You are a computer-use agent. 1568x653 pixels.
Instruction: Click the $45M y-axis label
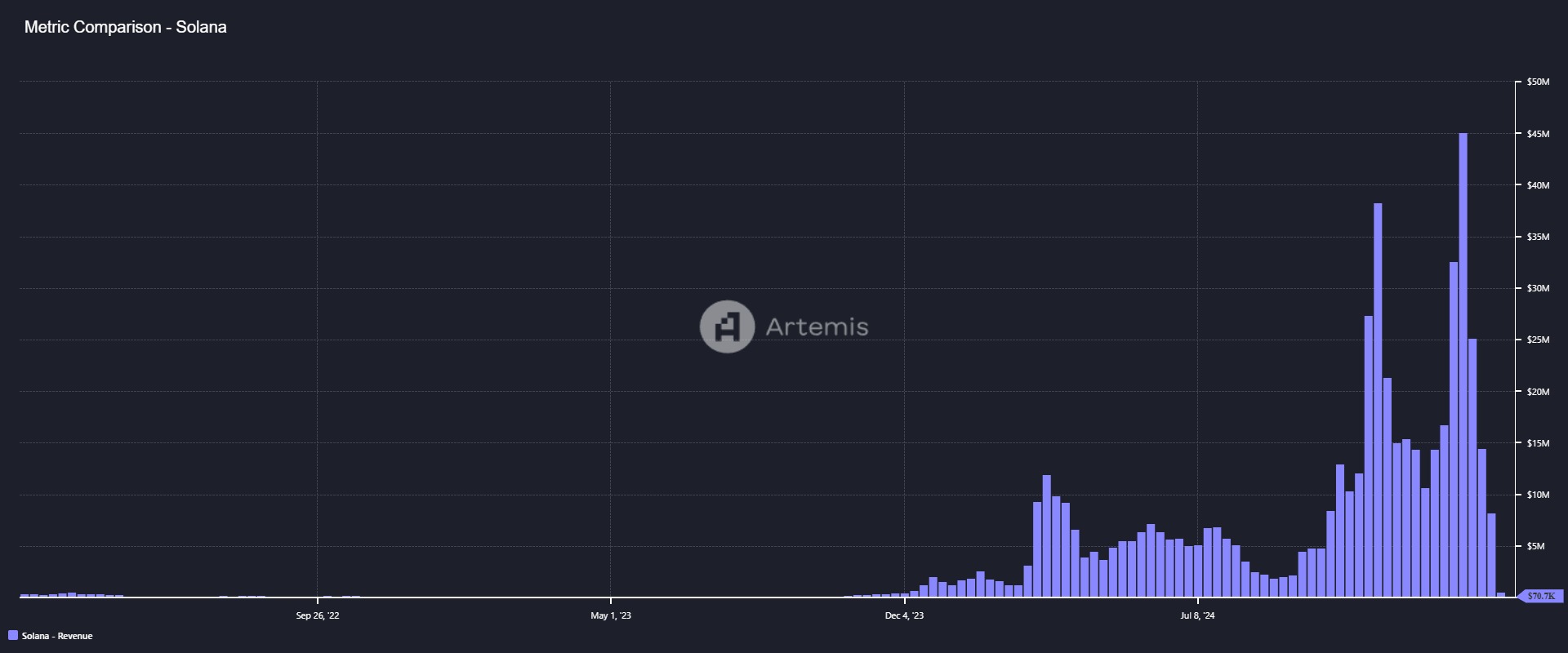click(1538, 134)
